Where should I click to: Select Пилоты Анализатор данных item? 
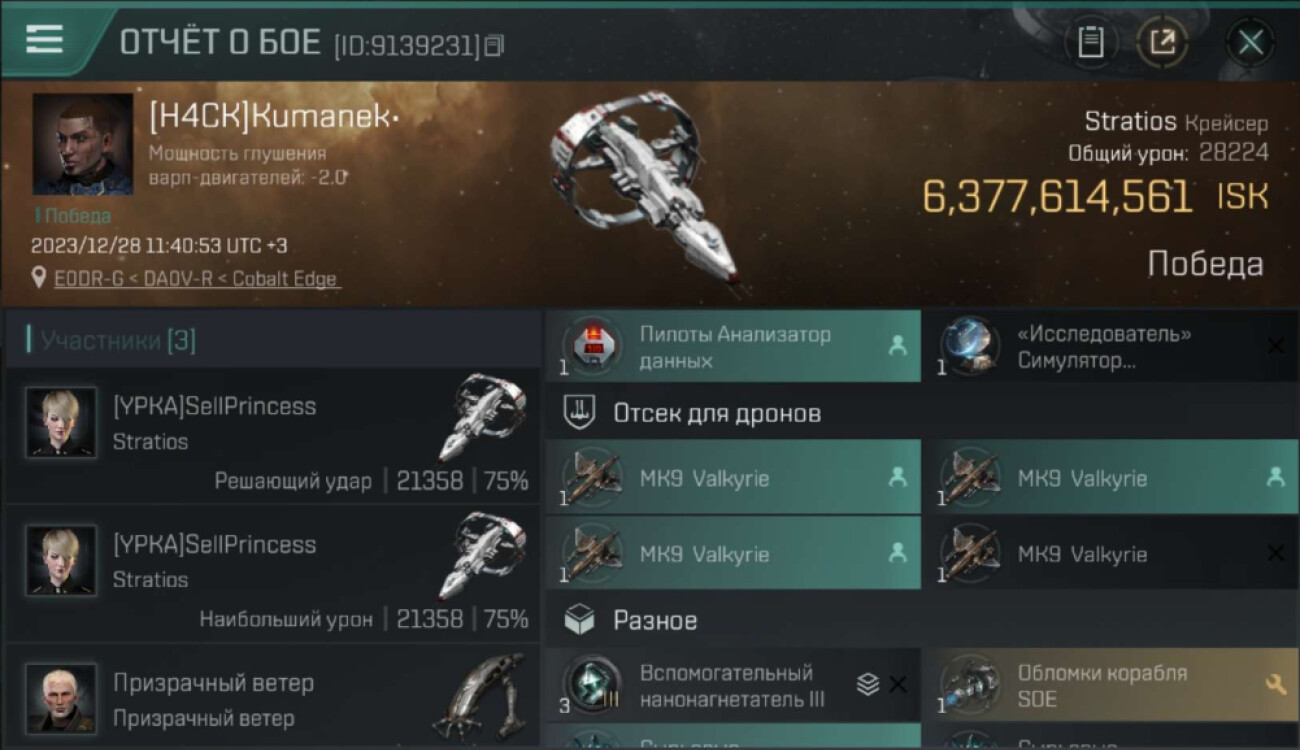click(x=733, y=346)
